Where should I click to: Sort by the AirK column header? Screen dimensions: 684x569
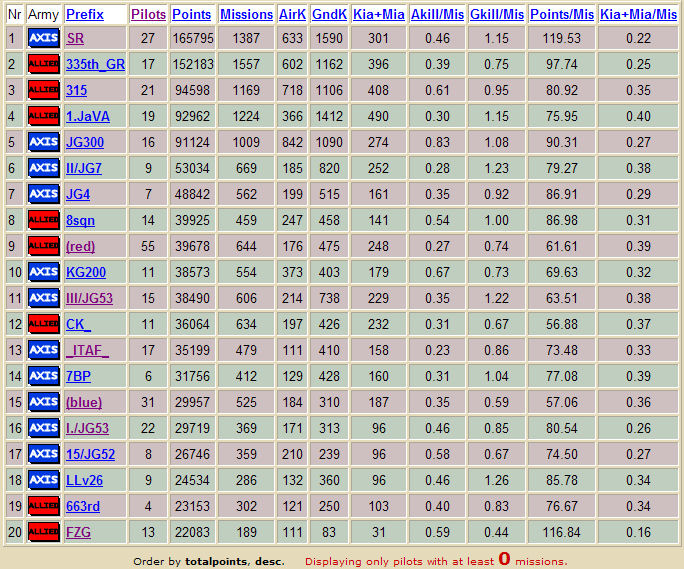coord(292,15)
